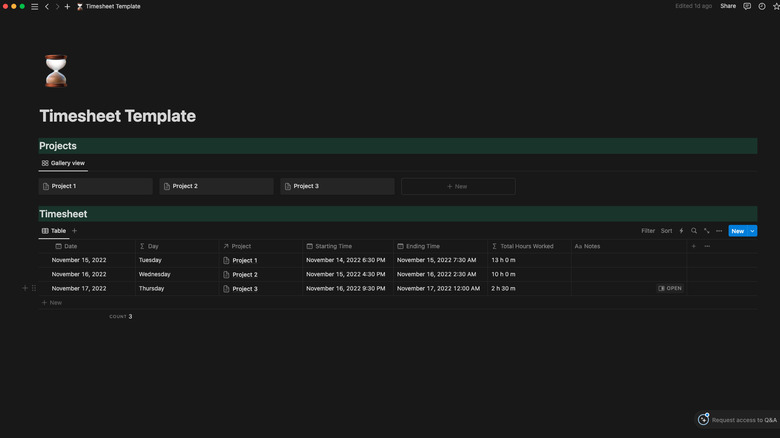Click Project 3 link in table row

click(x=245, y=289)
